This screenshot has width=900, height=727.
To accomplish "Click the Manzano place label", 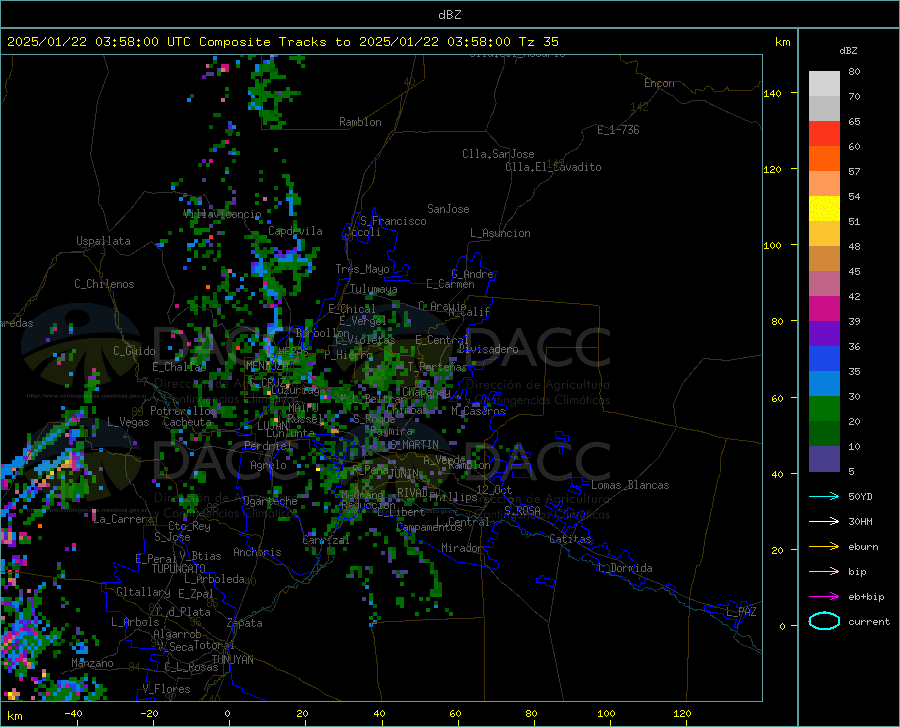I will pyautogui.click(x=92, y=663).
